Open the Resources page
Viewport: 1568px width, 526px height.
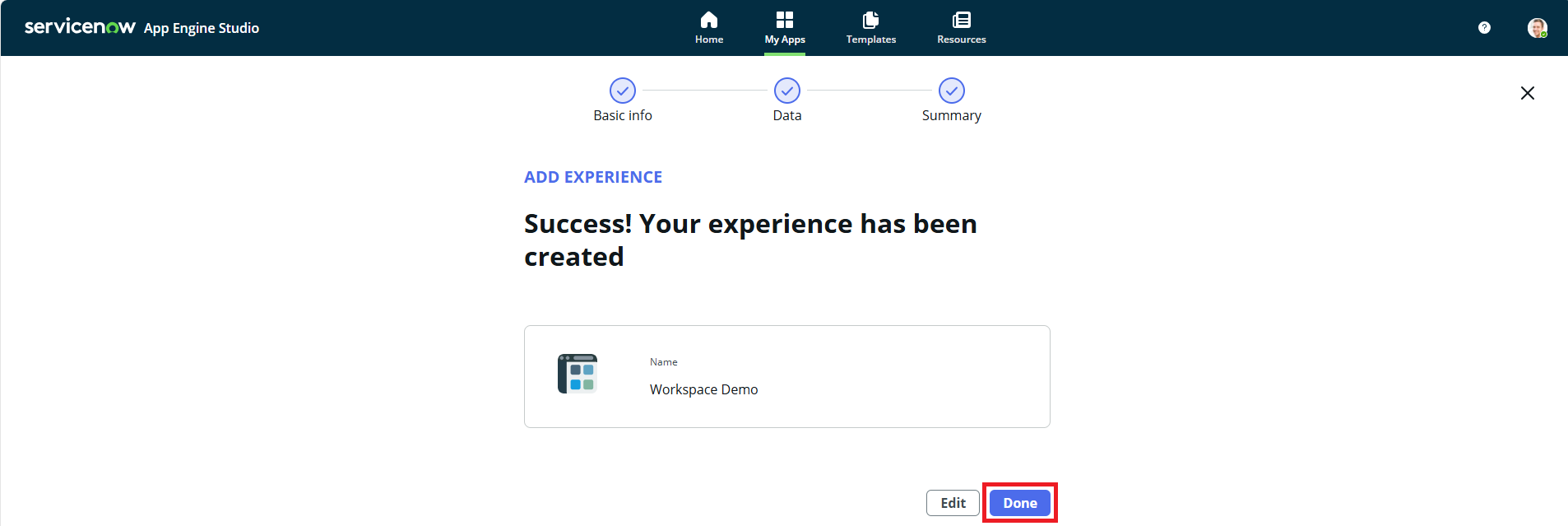961,27
